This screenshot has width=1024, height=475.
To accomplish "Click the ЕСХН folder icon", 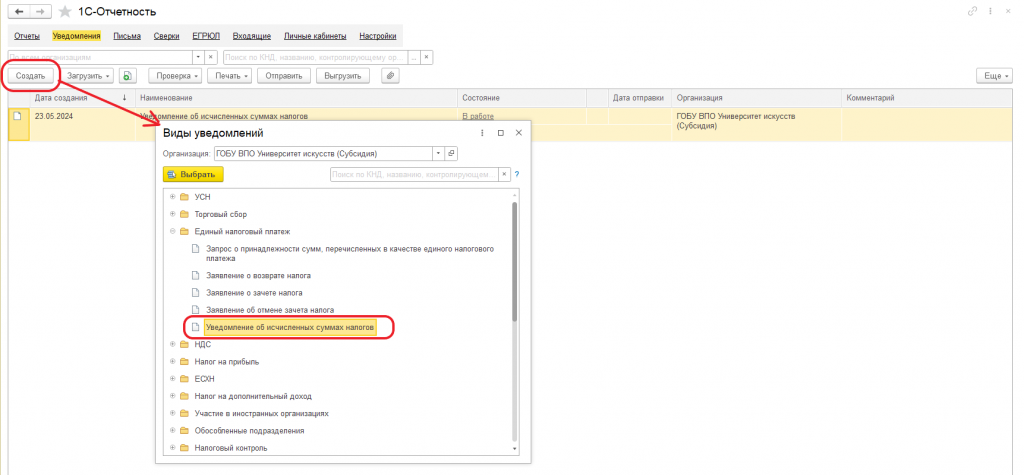I will (184, 378).
